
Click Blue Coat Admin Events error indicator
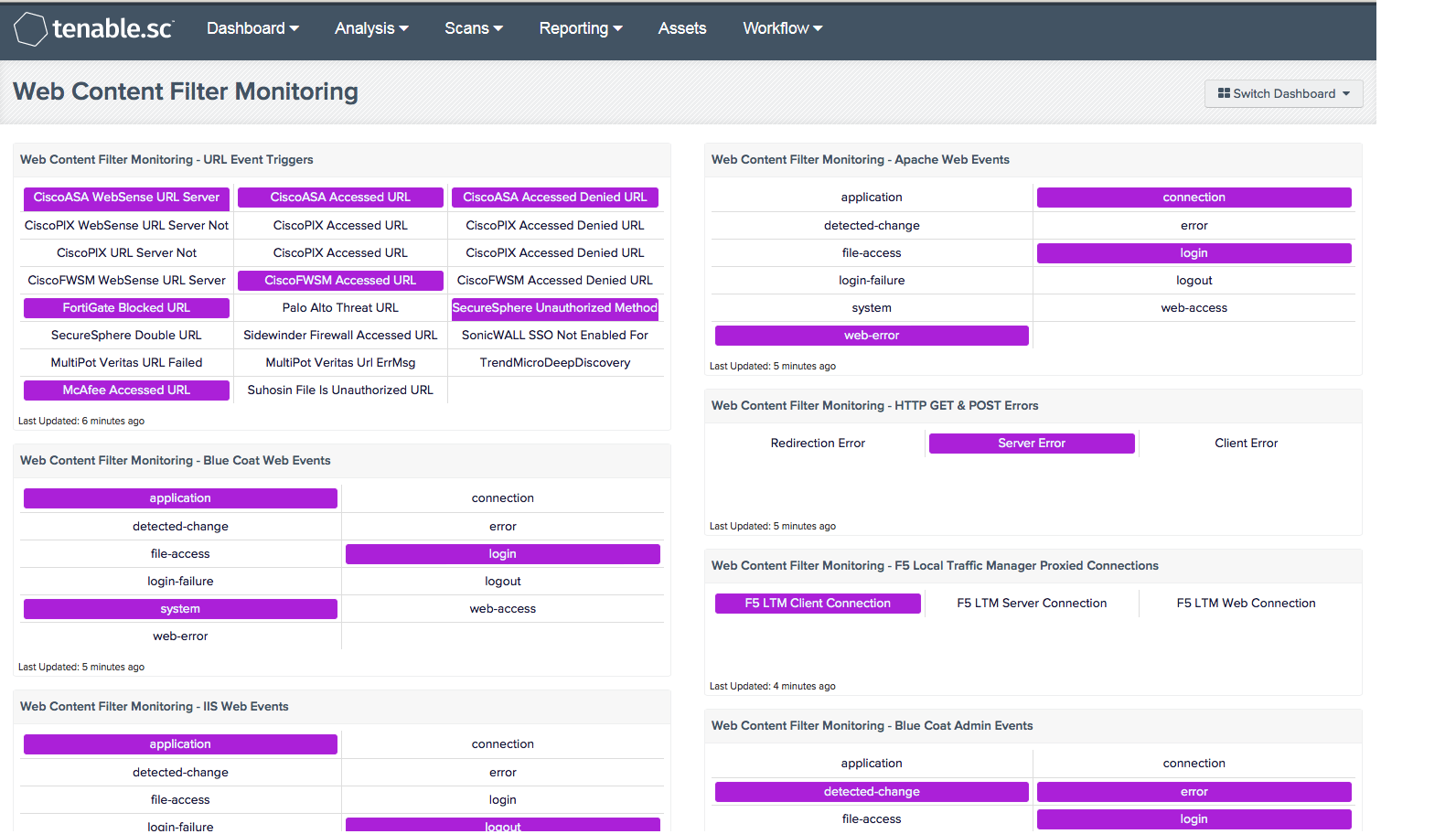[x=1194, y=792]
